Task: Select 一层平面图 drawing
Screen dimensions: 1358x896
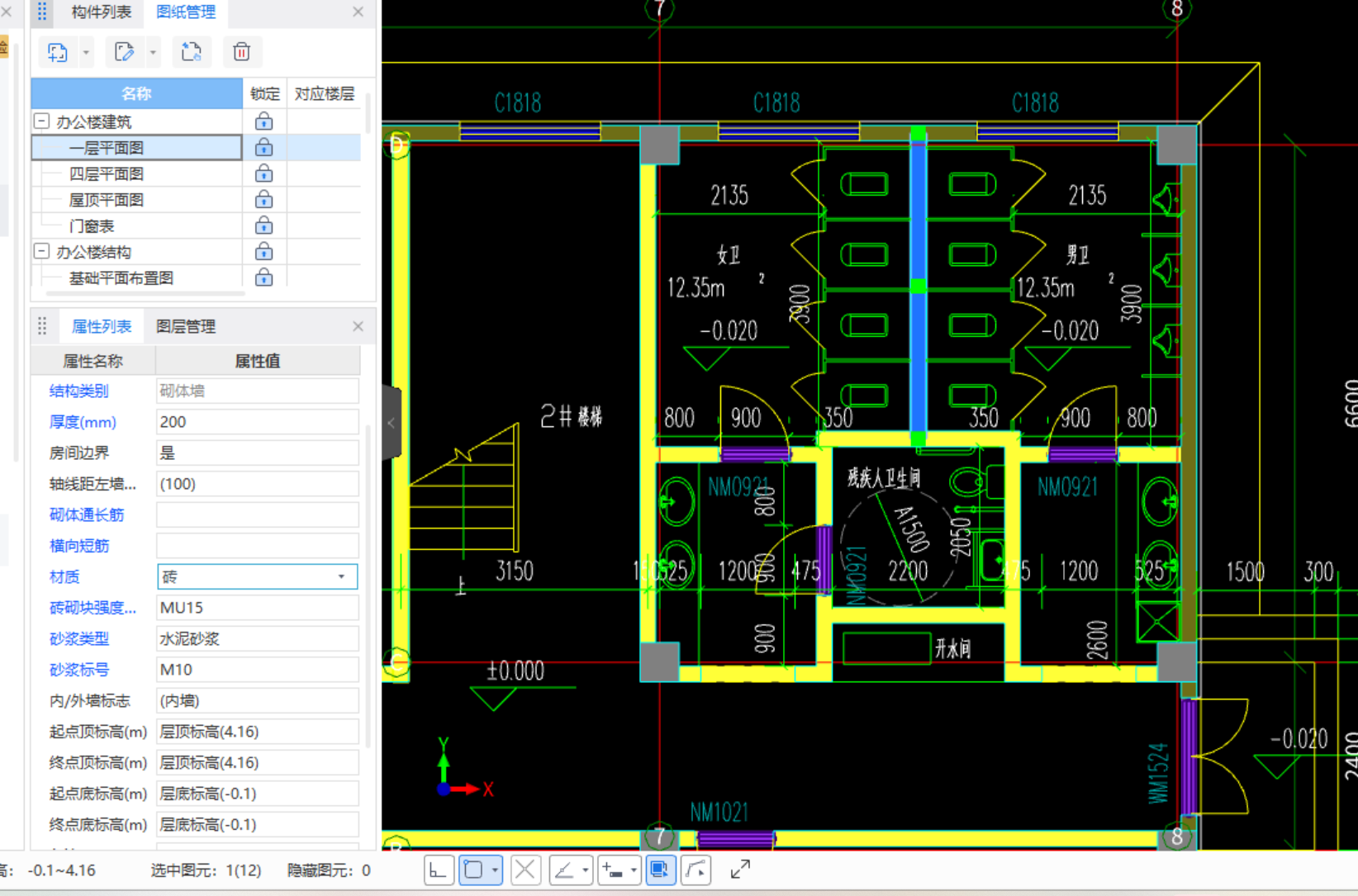Action: (x=106, y=148)
